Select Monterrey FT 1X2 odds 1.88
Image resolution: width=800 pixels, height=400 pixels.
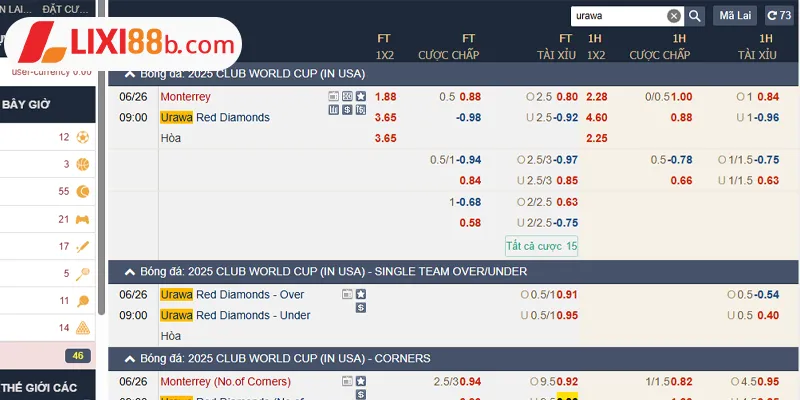coord(385,97)
